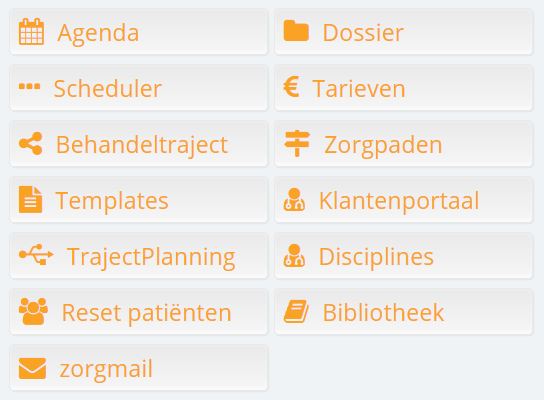
Task: Click the envelope icon beside zorgmail
Action: 32,368
